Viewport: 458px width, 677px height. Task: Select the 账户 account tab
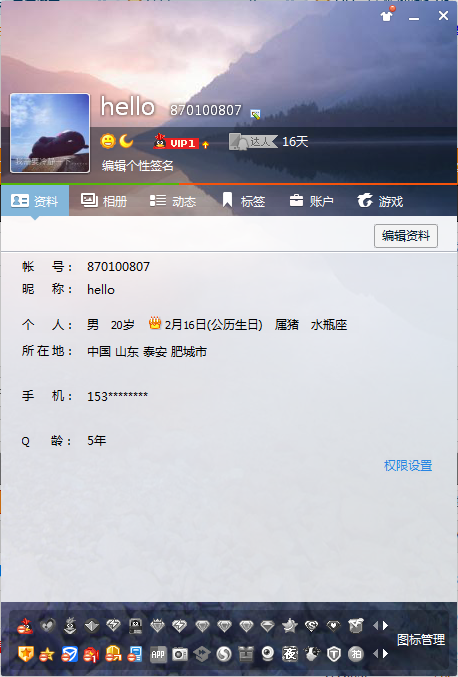coord(311,201)
